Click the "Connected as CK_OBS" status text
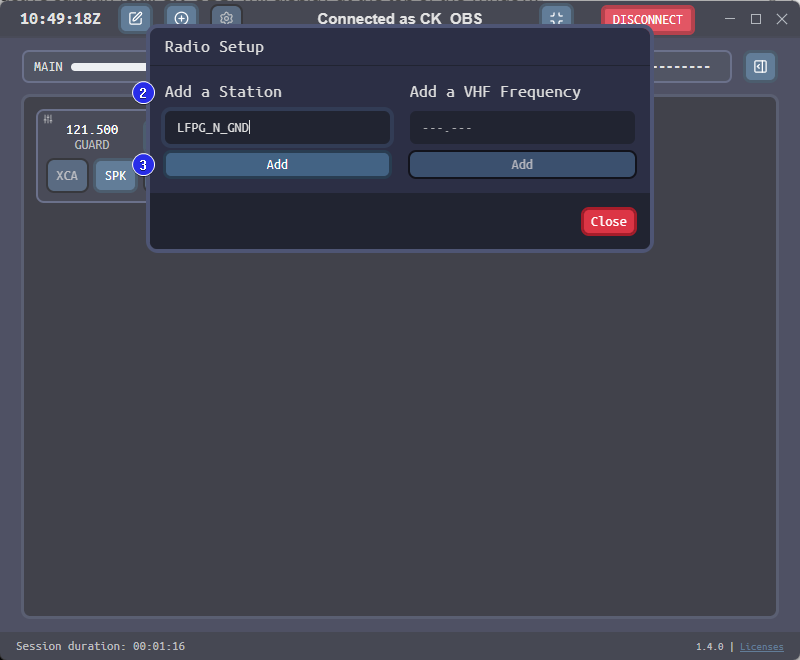Screen dimensions: 800x660 coord(399,19)
